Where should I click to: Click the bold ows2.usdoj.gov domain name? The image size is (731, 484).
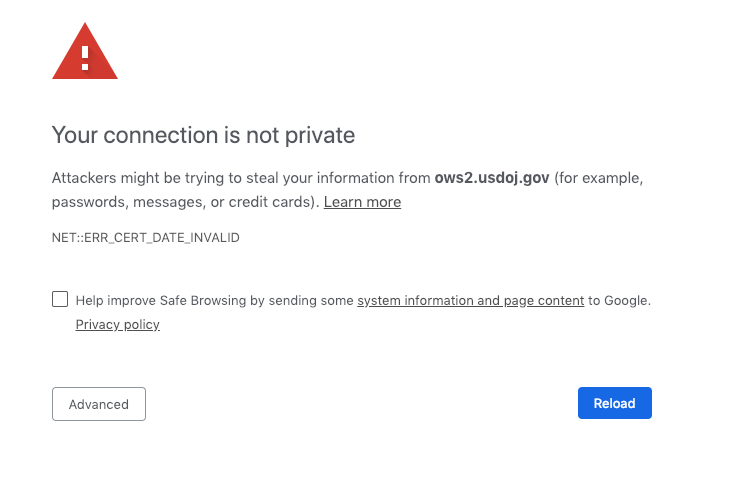pyautogui.click(x=492, y=179)
